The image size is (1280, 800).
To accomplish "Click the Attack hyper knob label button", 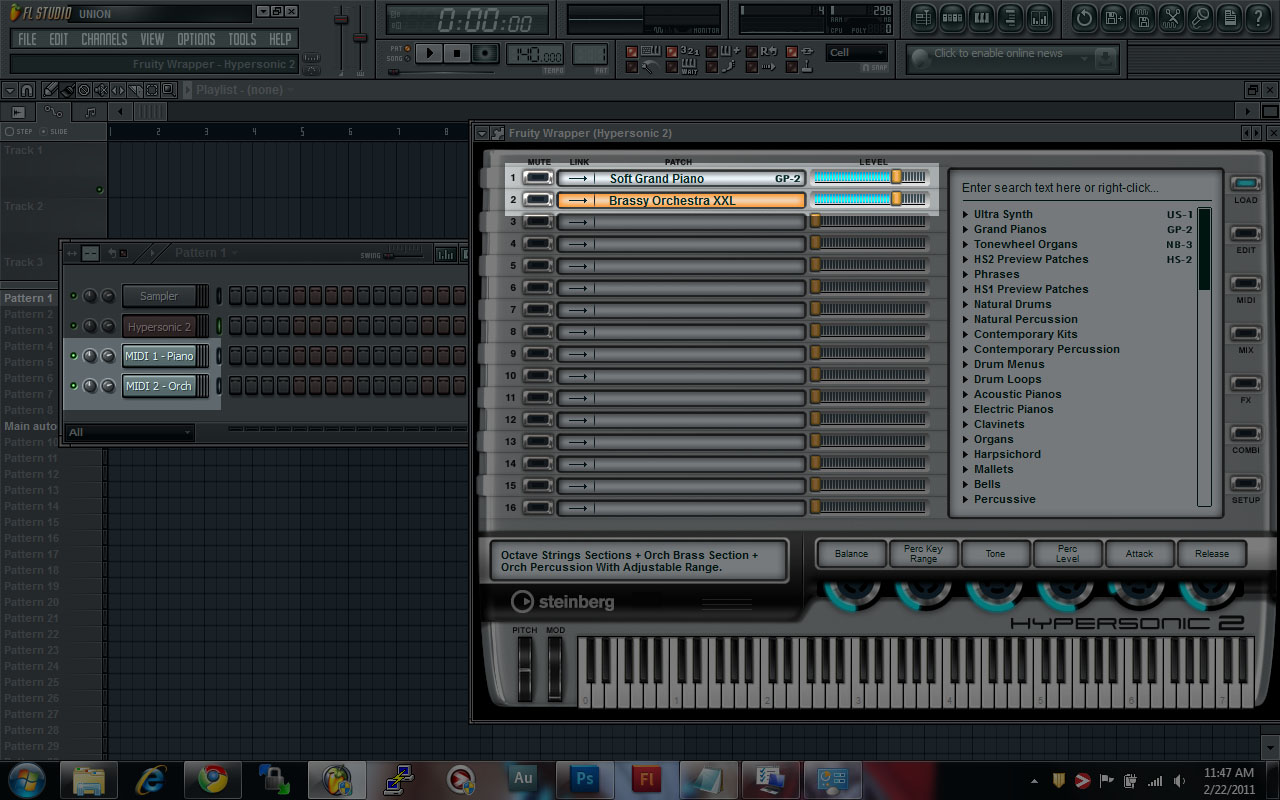I will click(x=1139, y=554).
